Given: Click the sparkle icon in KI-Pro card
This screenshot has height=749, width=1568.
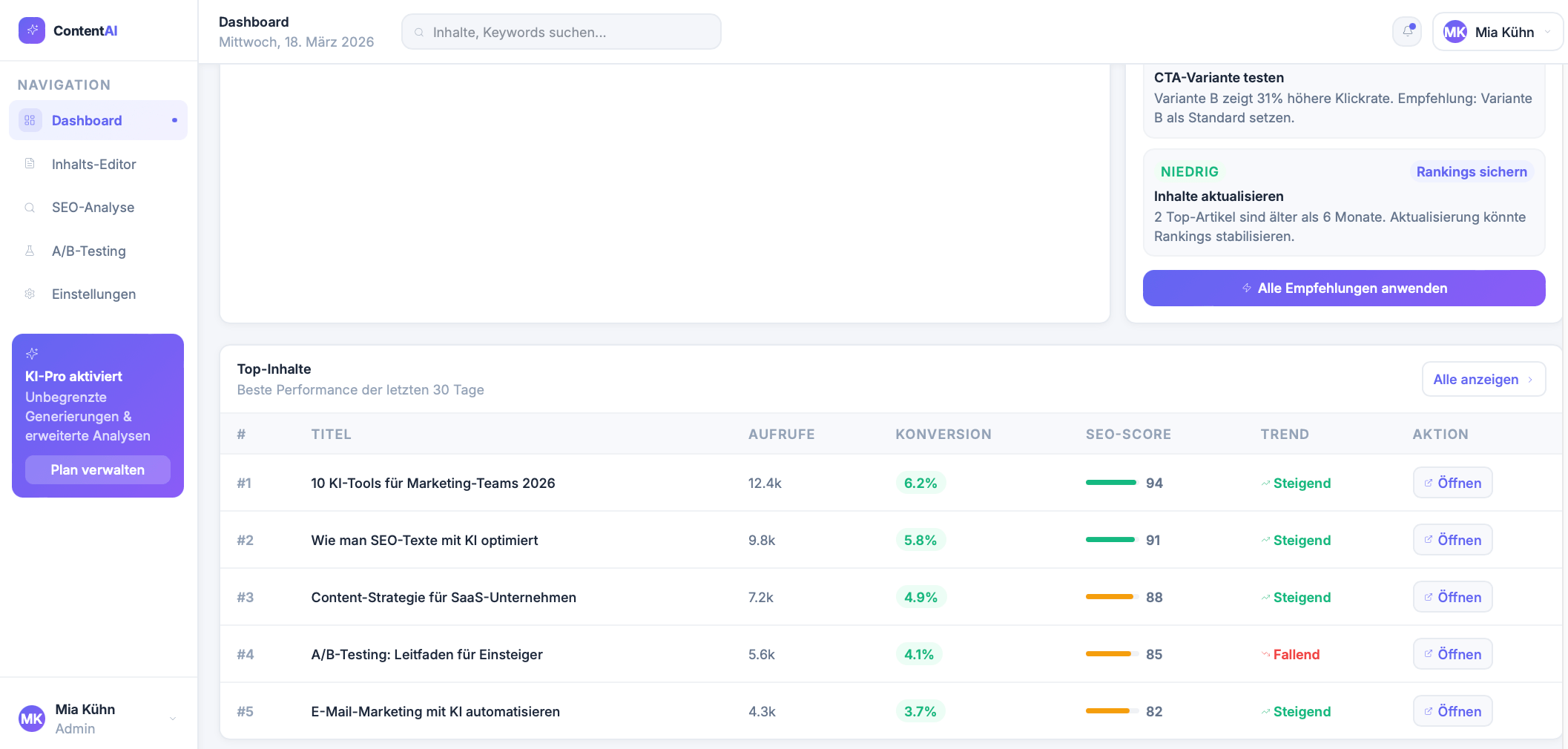Looking at the screenshot, I should pos(32,354).
